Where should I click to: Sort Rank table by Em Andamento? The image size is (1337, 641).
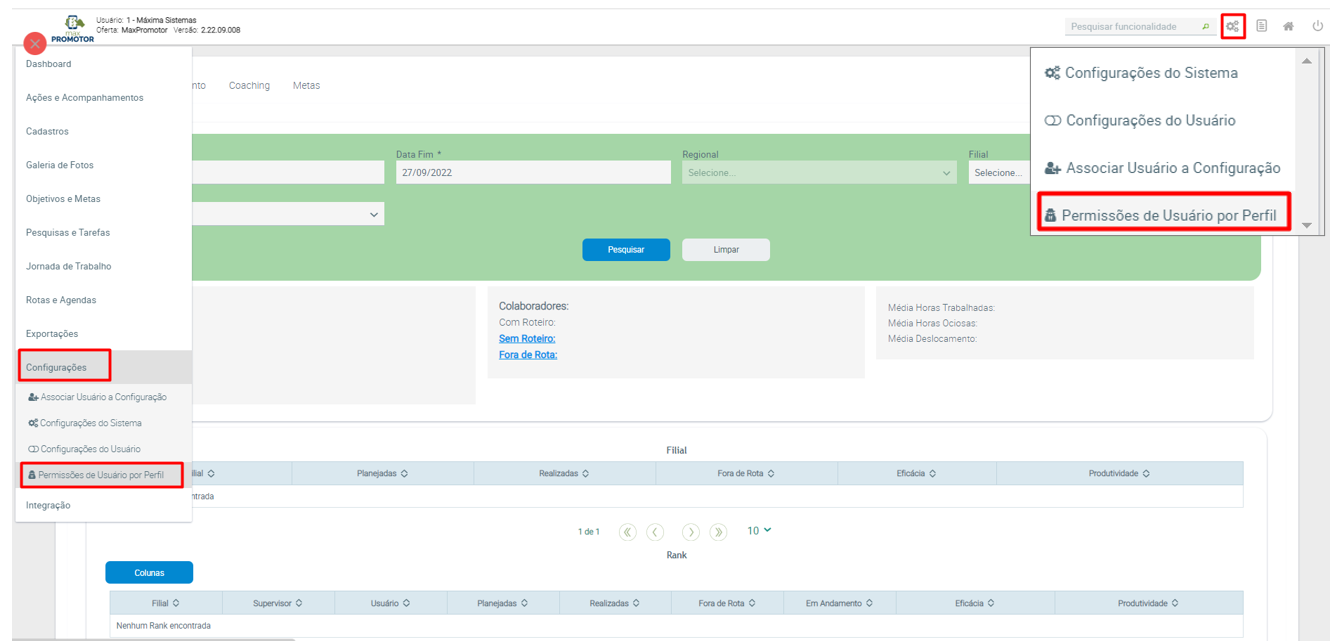(839, 603)
